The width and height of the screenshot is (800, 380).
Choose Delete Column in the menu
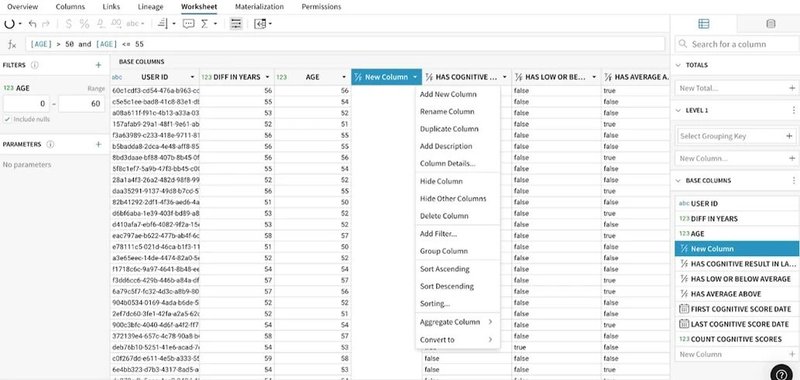point(444,216)
